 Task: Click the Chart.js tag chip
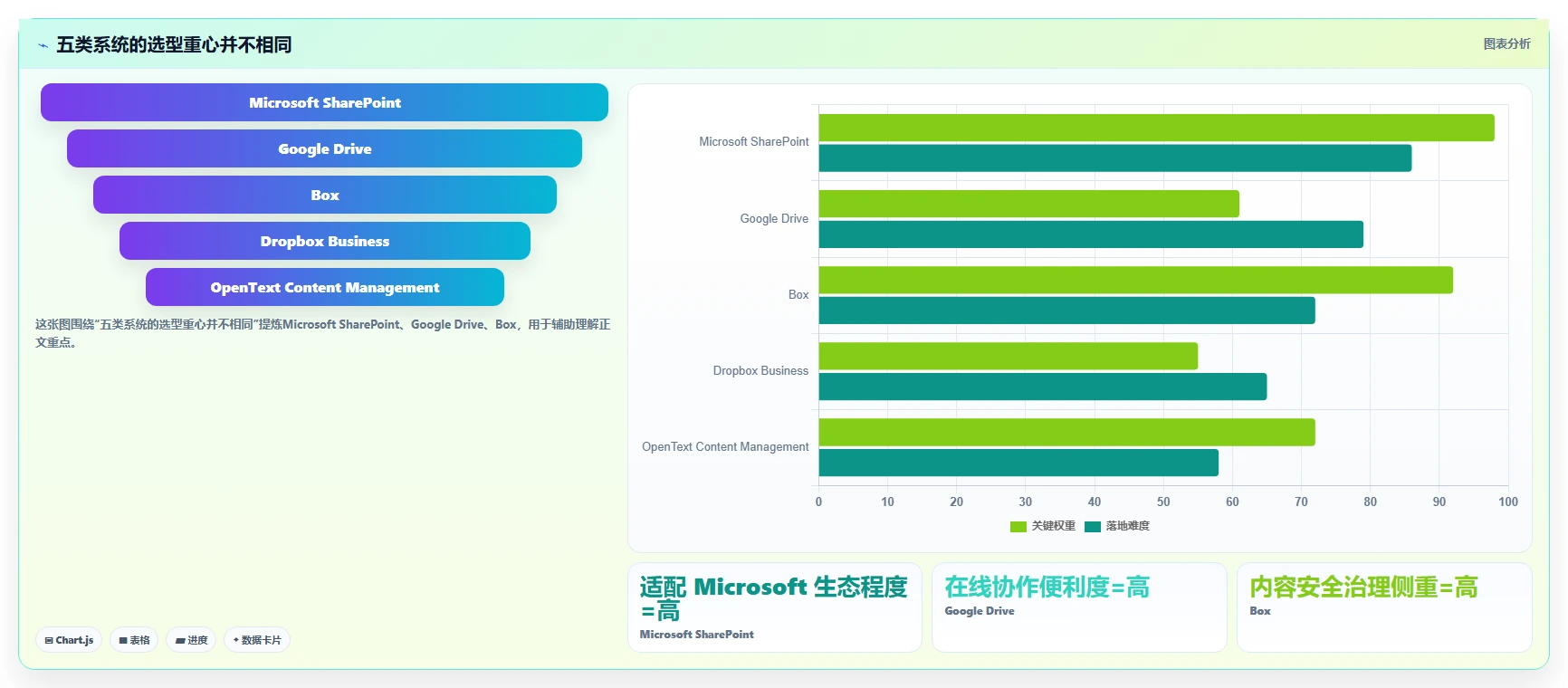pyautogui.click(x=69, y=640)
